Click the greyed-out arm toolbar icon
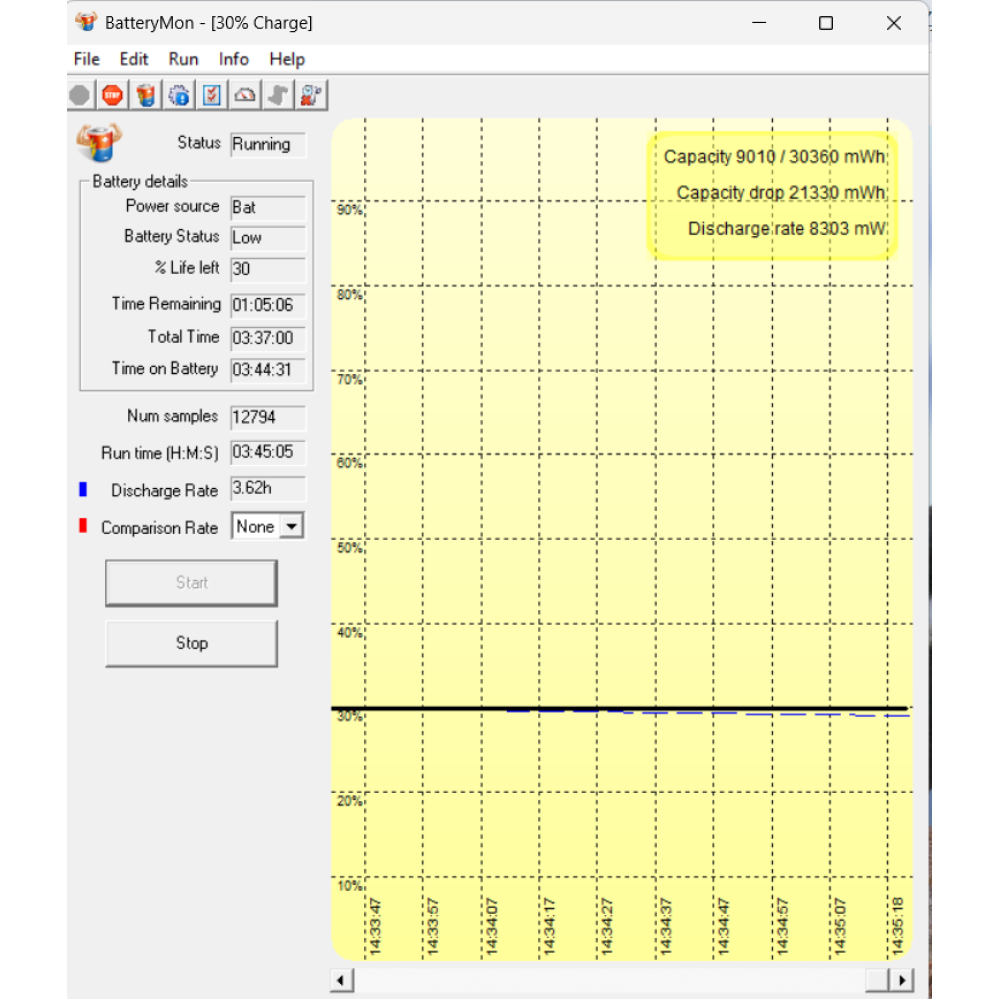The width and height of the screenshot is (1000, 1000). click(x=278, y=96)
